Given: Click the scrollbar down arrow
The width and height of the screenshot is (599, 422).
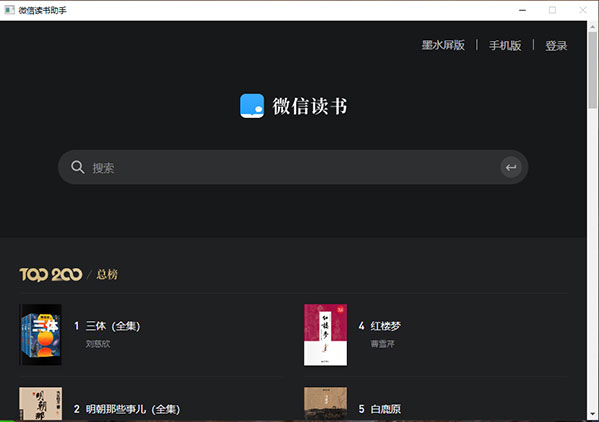Looking at the screenshot, I should 593,414.
